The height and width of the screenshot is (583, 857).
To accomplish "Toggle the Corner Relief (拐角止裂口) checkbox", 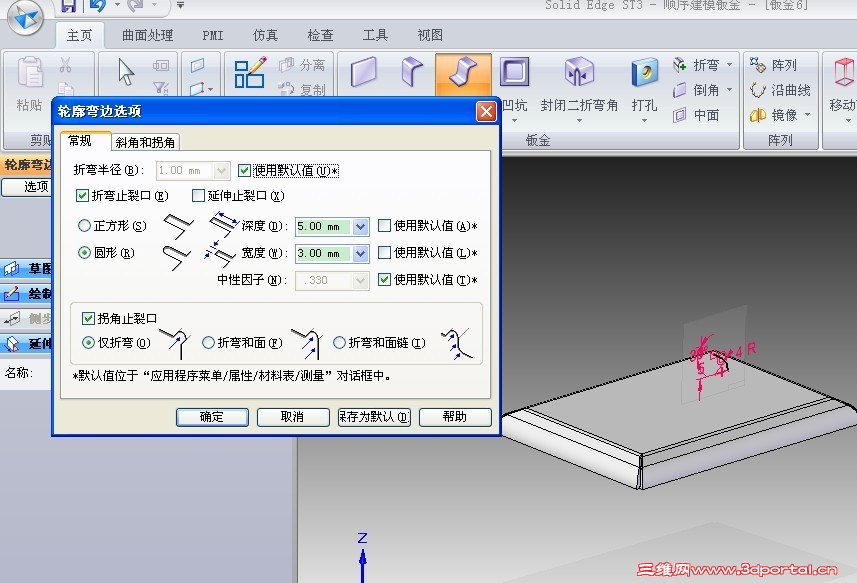I will [87, 318].
